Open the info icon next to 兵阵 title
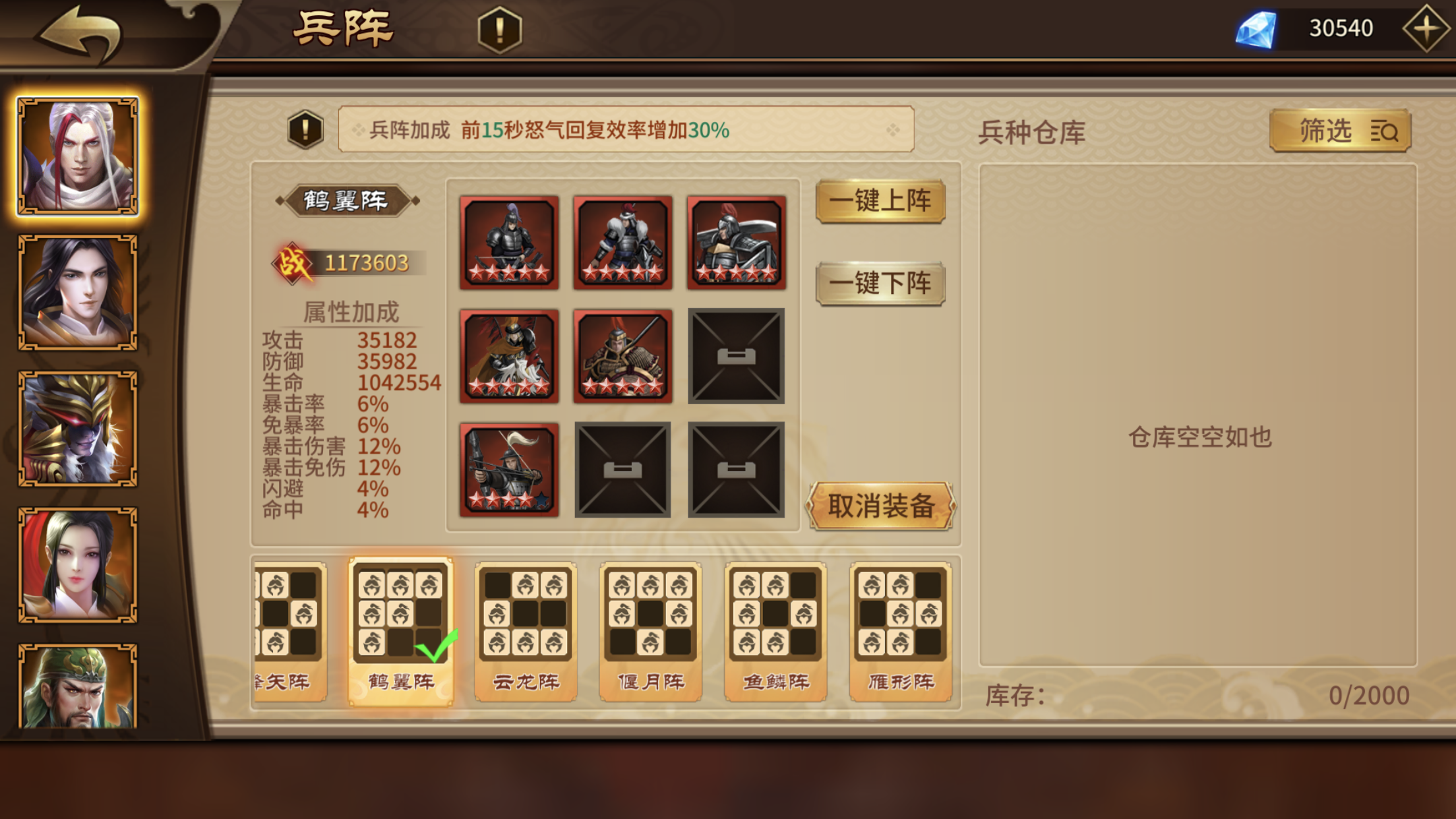Viewport: 1456px width, 819px height. tap(500, 30)
